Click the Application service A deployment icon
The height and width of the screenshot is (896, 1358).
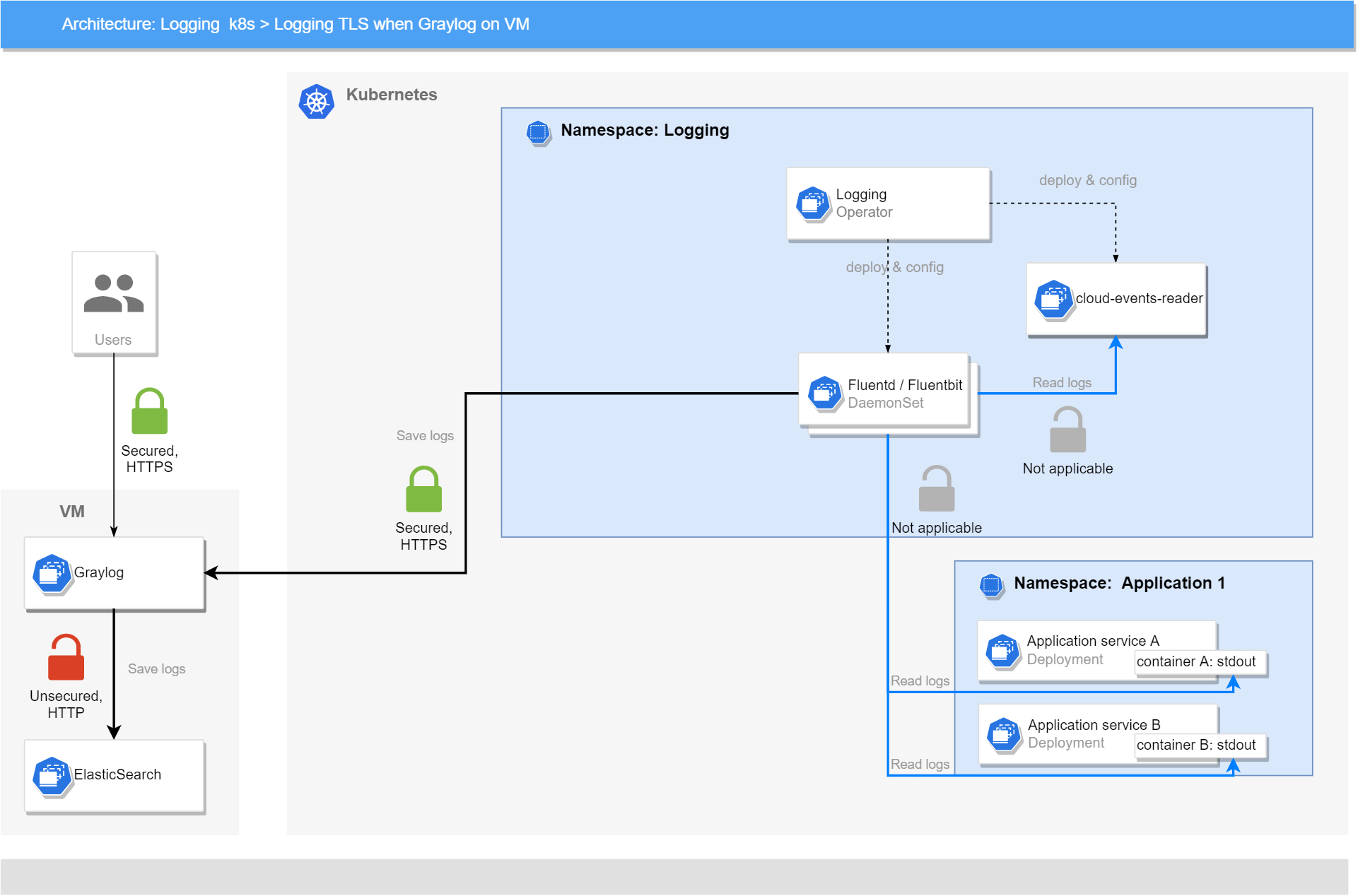[1002, 651]
